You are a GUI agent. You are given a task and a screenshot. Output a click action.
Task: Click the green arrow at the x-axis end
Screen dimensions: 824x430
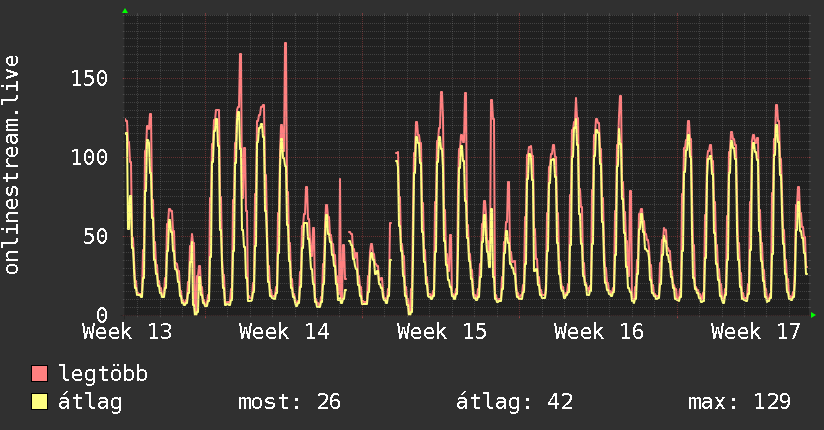click(x=813, y=315)
